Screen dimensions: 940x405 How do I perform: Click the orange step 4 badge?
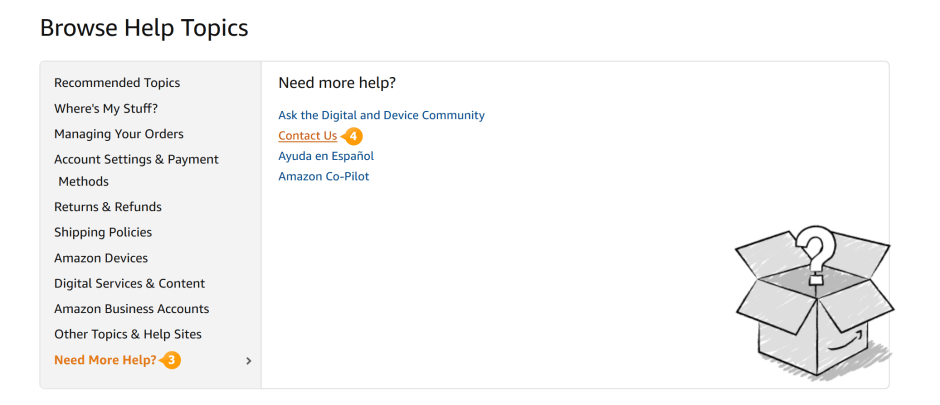coord(353,136)
